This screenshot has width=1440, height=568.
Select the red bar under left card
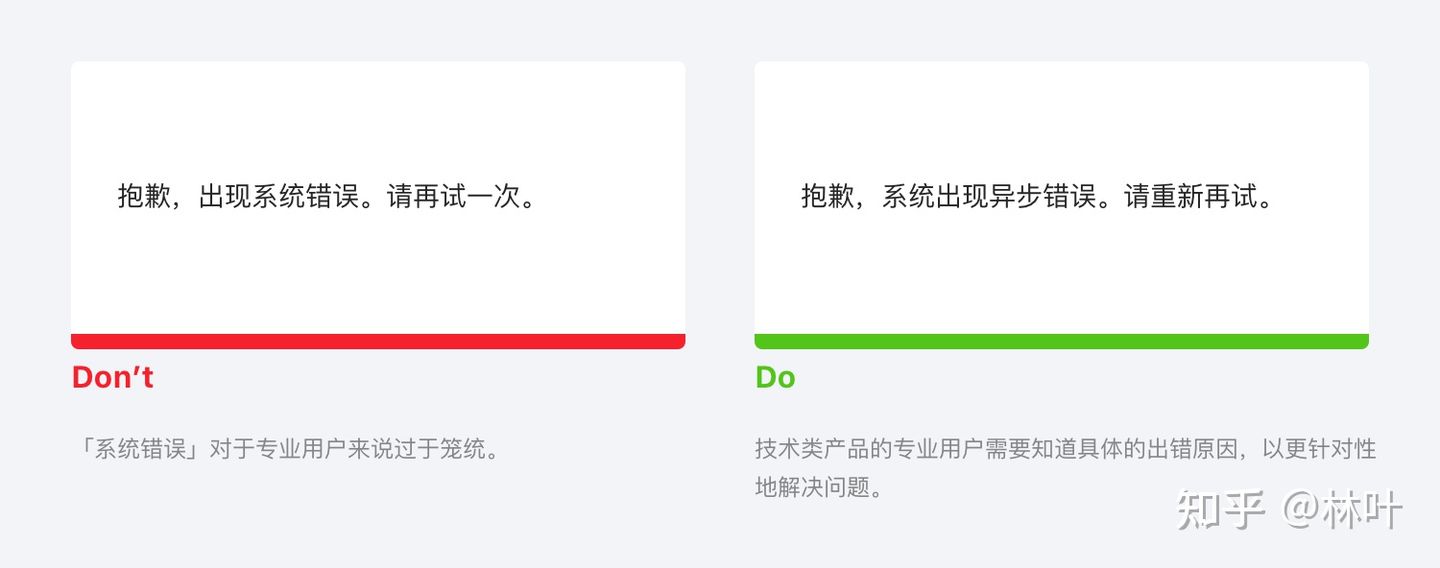(378, 341)
